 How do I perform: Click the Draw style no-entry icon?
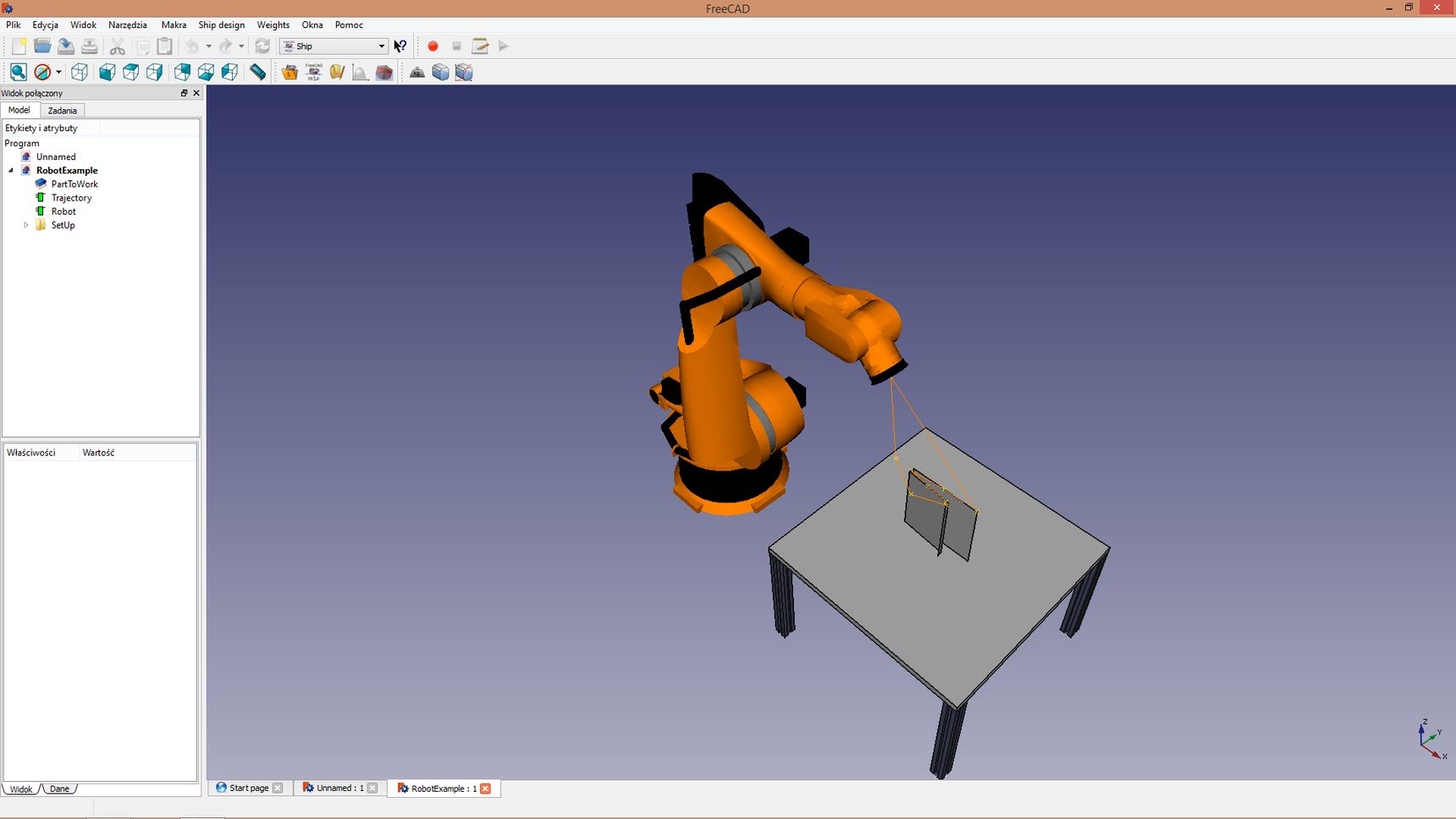click(x=42, y=73)
